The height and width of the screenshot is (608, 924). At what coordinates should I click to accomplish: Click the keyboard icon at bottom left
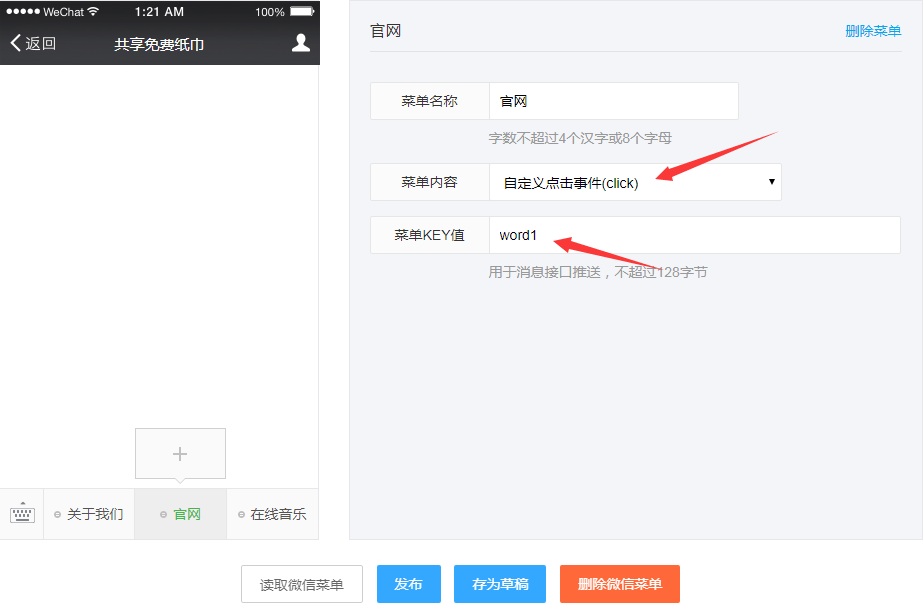[x=21, y=513]
